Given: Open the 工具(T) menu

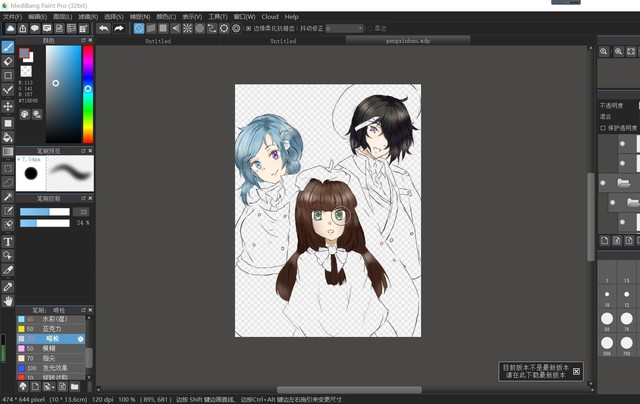Looking at the screenshot, I should (217, 17).
